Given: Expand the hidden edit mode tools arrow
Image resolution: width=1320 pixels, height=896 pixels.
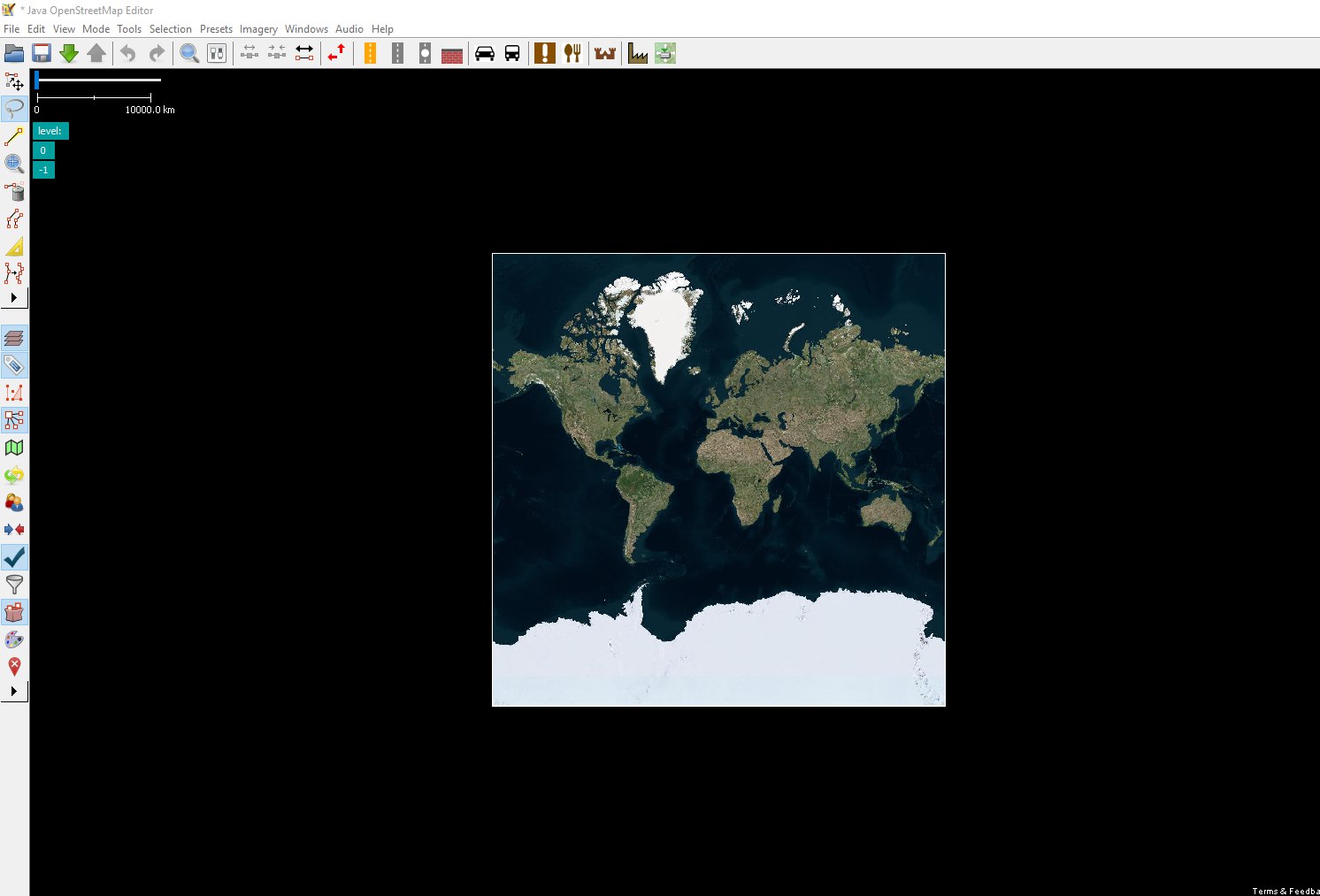Looking at the screenshot, I should point(14,298).
